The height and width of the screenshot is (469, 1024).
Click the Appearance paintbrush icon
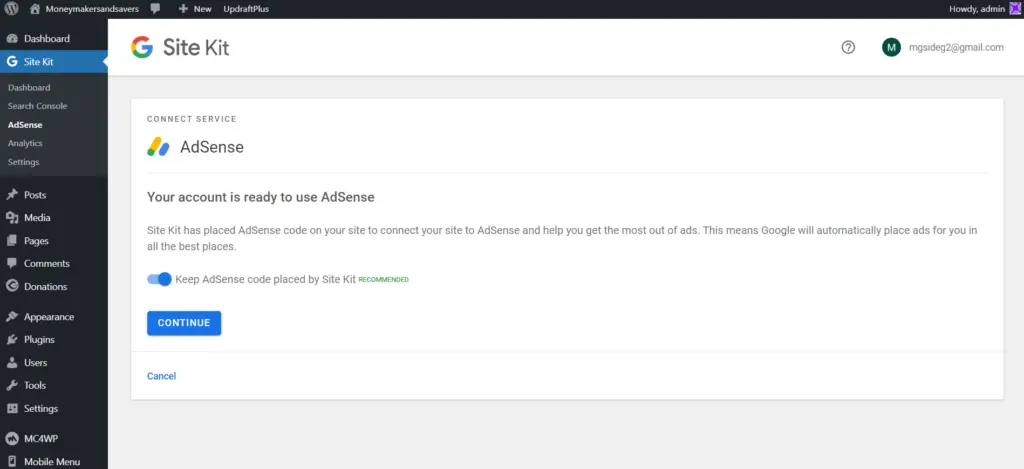pos(12,317)
